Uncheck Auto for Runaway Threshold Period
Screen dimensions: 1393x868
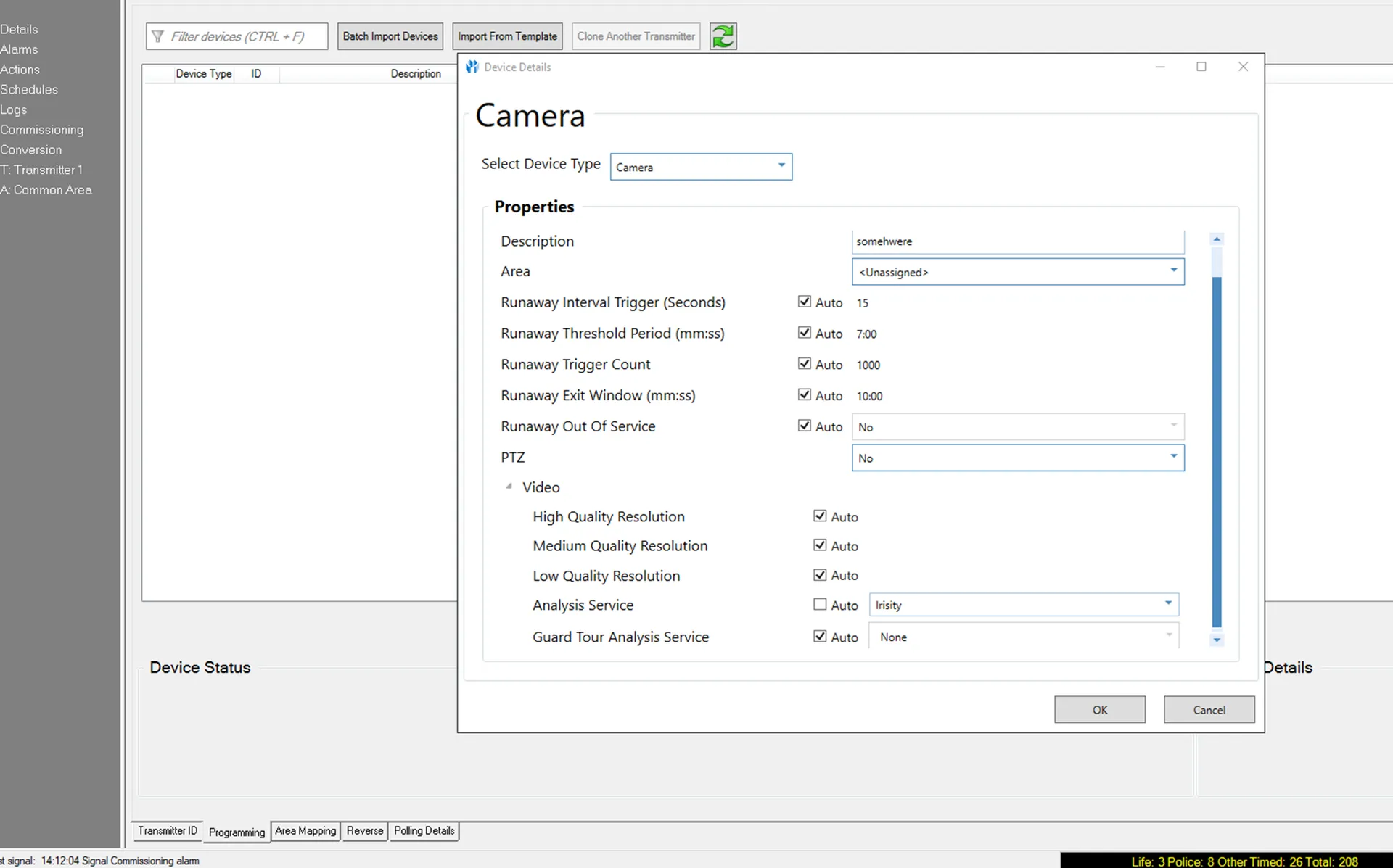pyautogui.click(x=804, y=333)
